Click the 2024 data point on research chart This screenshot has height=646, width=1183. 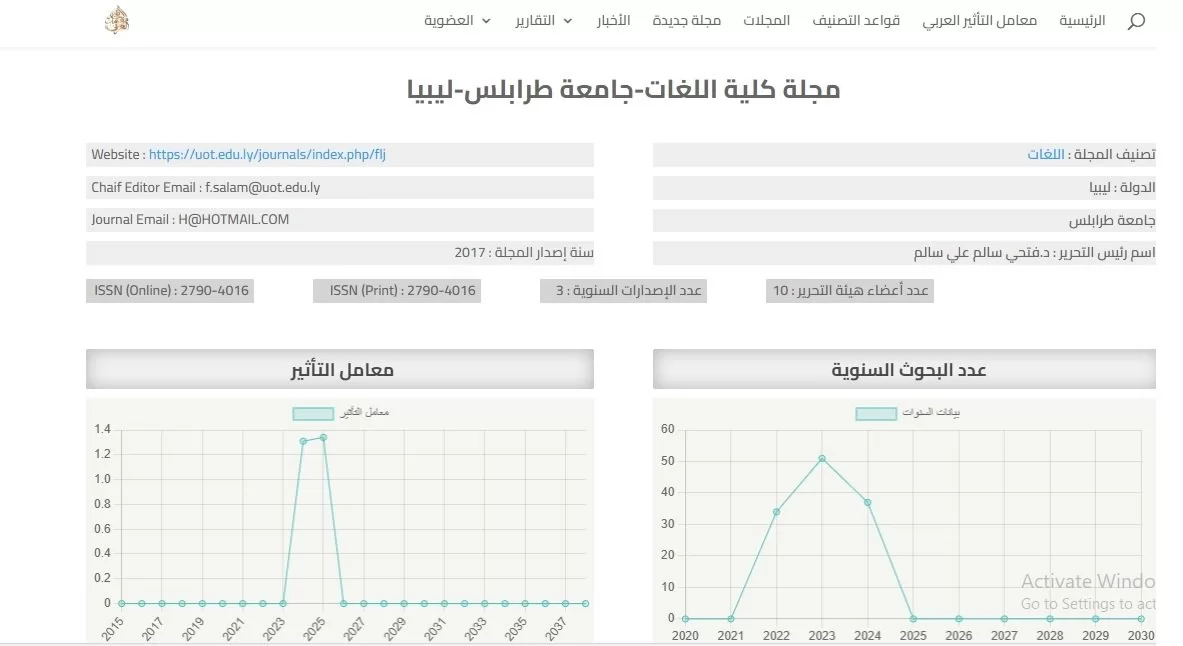click(x=868, y=502)
